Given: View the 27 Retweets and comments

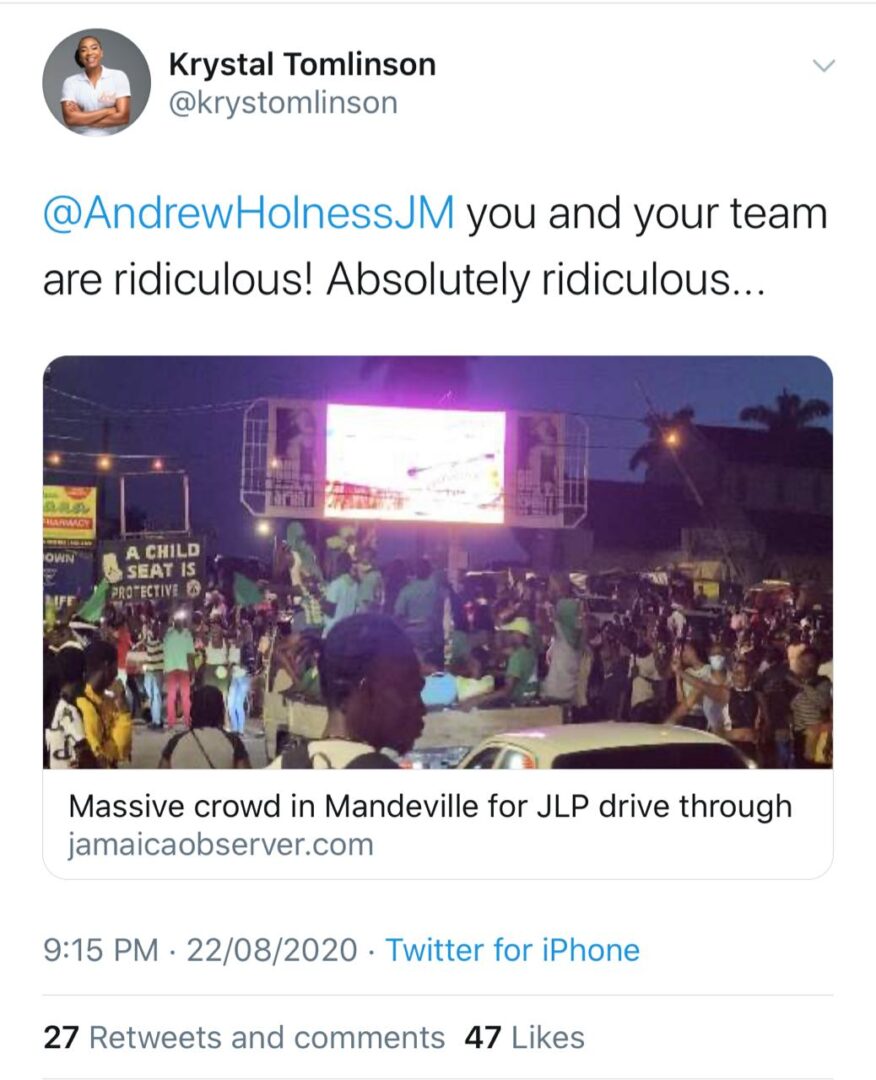Looking at the screenshot, I should click(x=244, y=1037).
